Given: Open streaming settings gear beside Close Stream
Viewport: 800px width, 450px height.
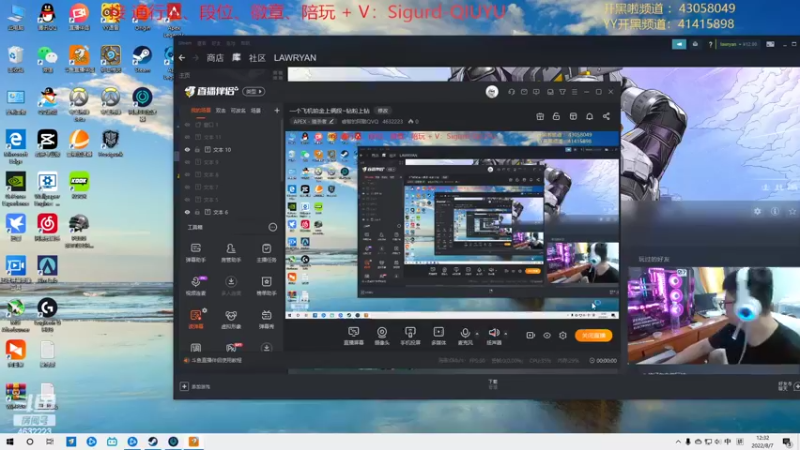Looking at the screenshot, I should pyautogui.click(x=563, y=335).
